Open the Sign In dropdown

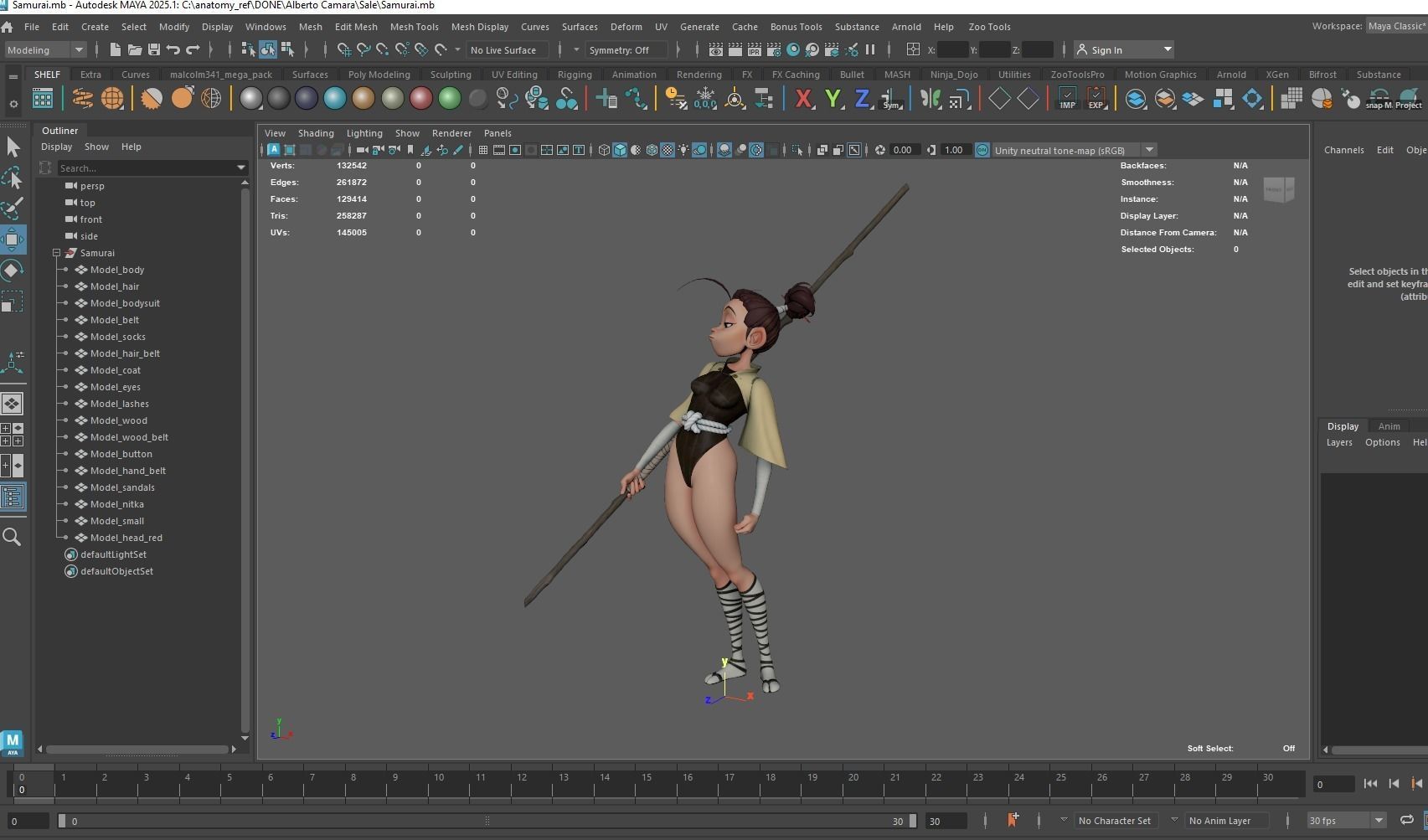[x=1124, y=50]
